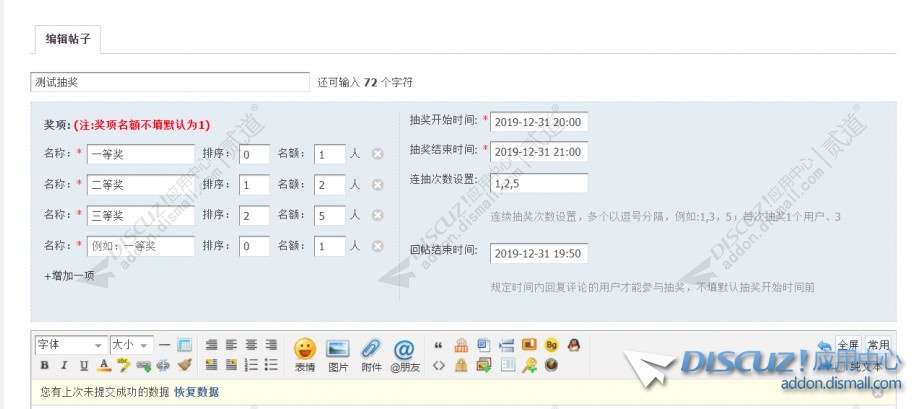The height and width of the screenshot is (409, 920).
Task: Open the 字体 font dropdown
Action: pos(71,345)
